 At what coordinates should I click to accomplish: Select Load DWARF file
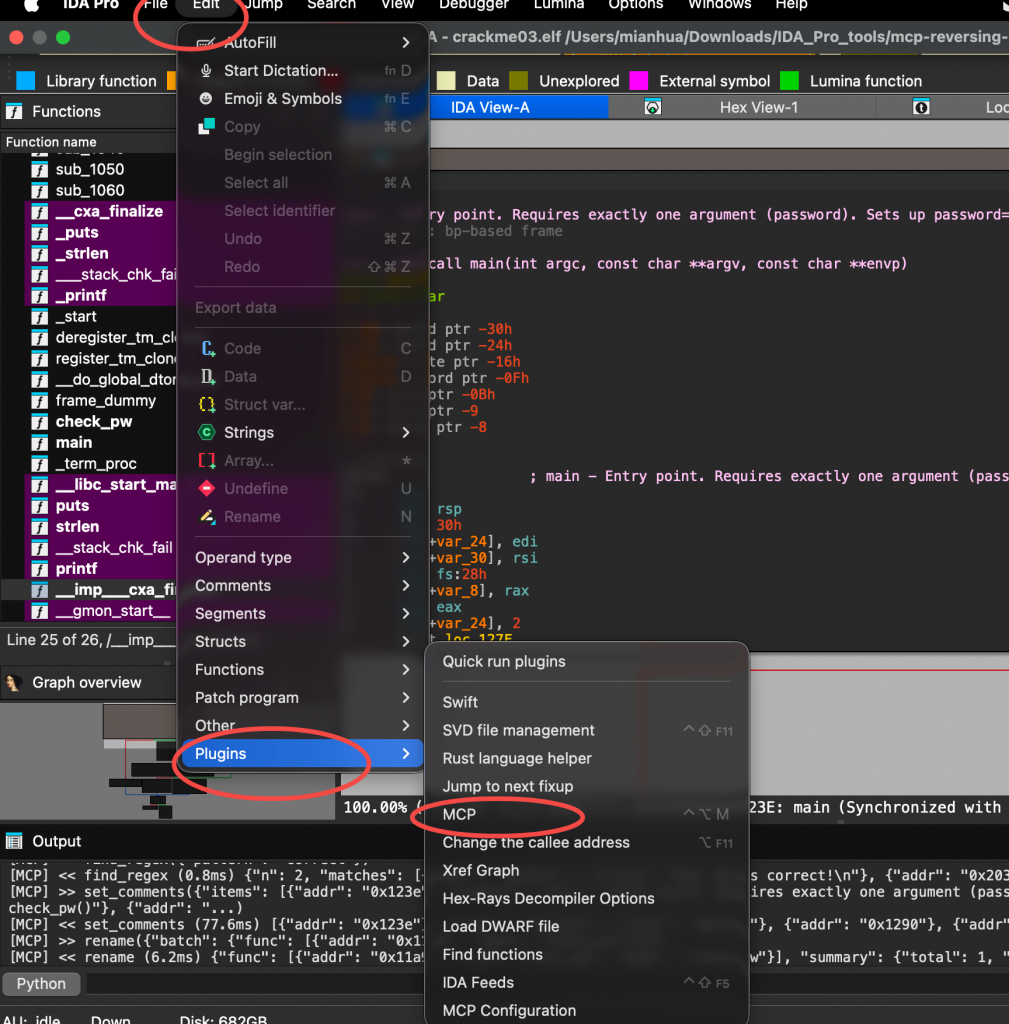586,927
